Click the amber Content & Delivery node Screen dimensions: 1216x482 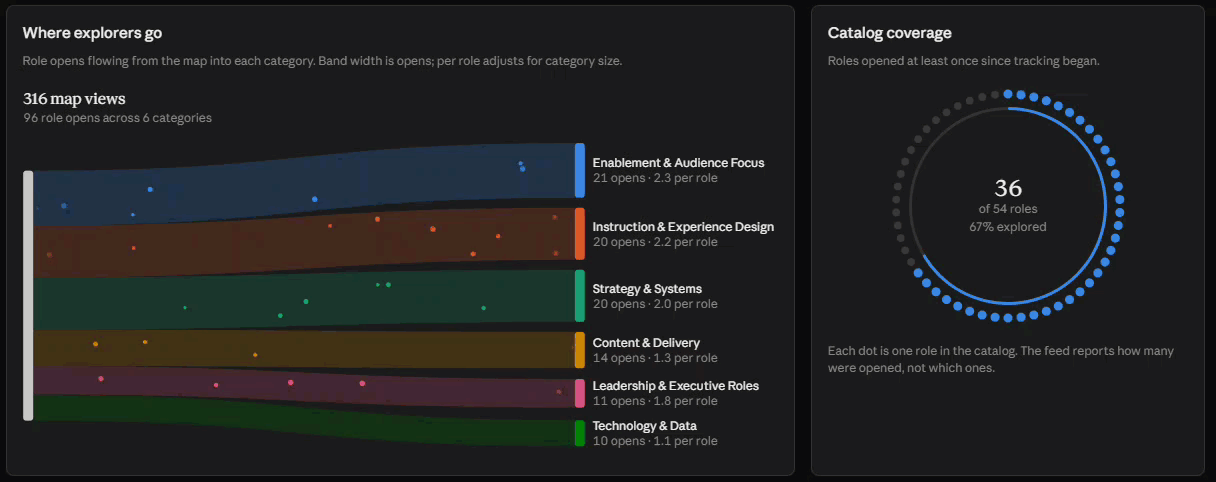pos(580,350)
